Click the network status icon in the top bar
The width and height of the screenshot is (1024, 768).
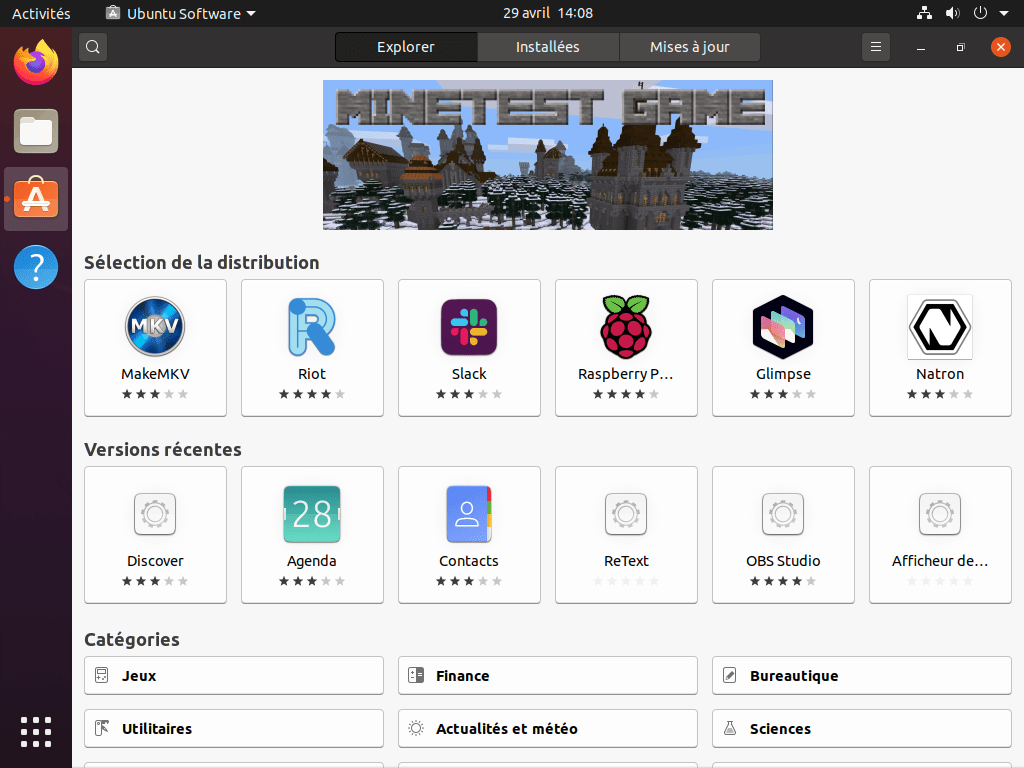[x=924, y=13]
